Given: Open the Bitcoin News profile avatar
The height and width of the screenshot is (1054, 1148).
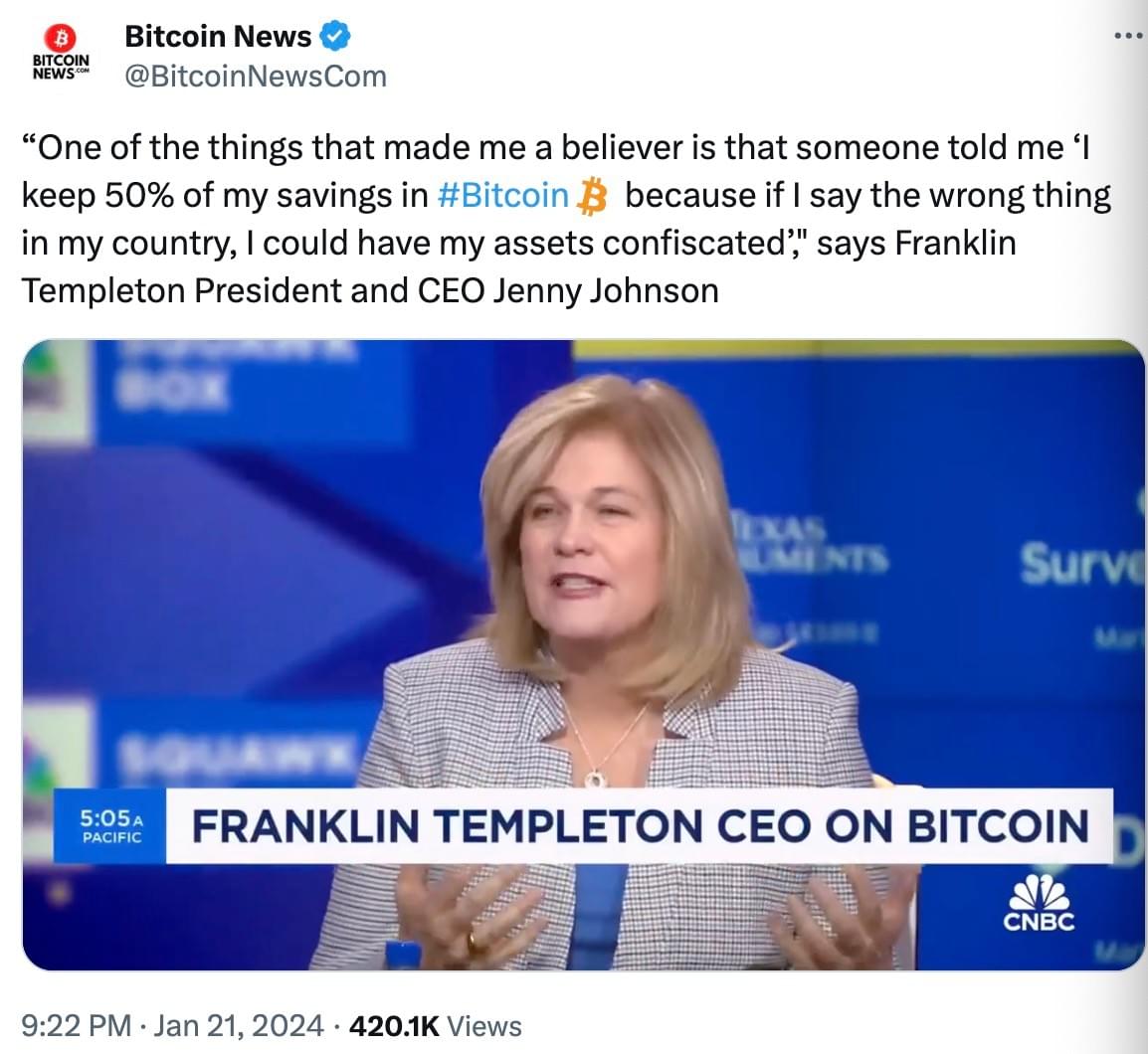Looking at the screenshot, I should click(61, 52).
